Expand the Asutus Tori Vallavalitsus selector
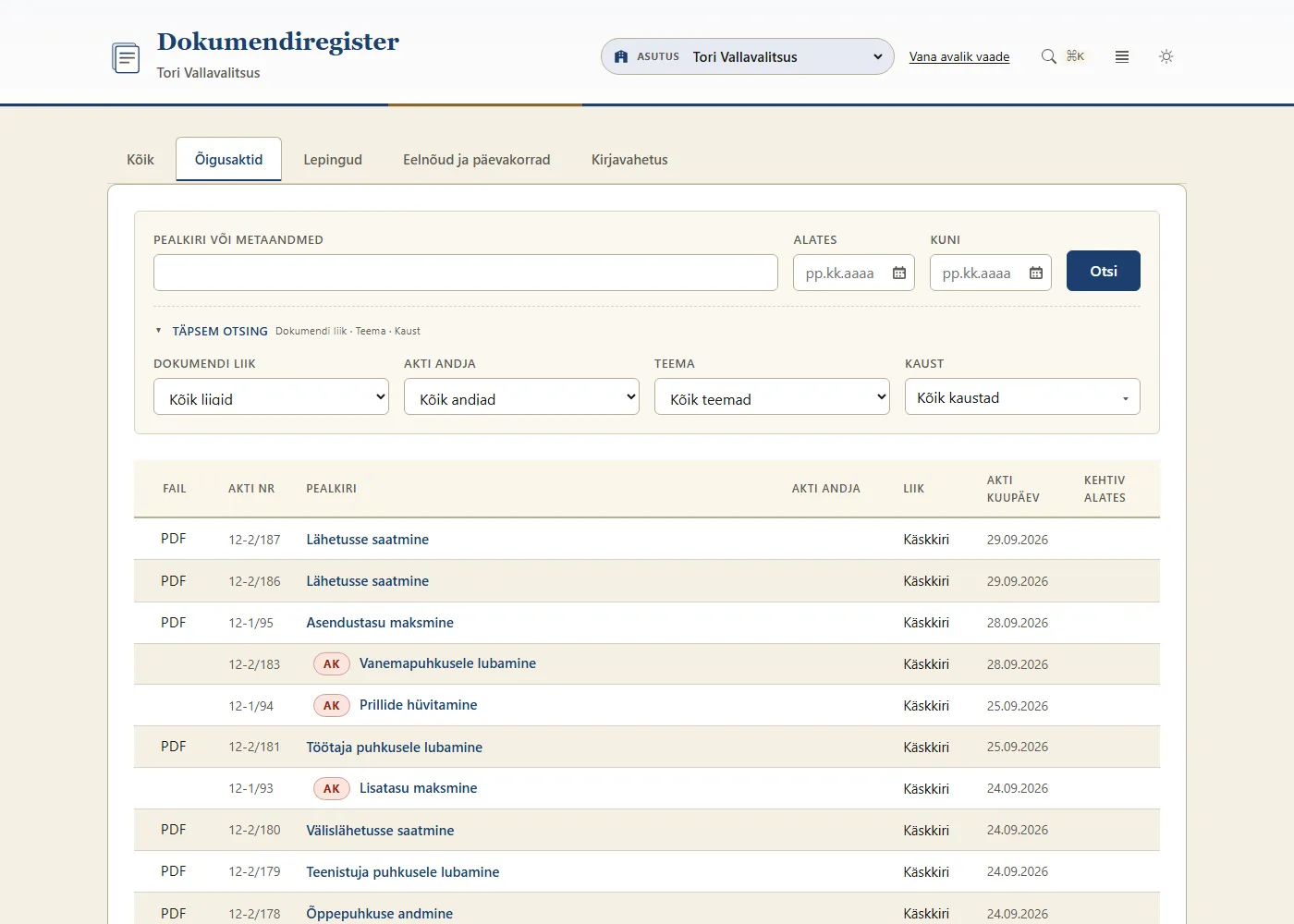 click(748, 56)
